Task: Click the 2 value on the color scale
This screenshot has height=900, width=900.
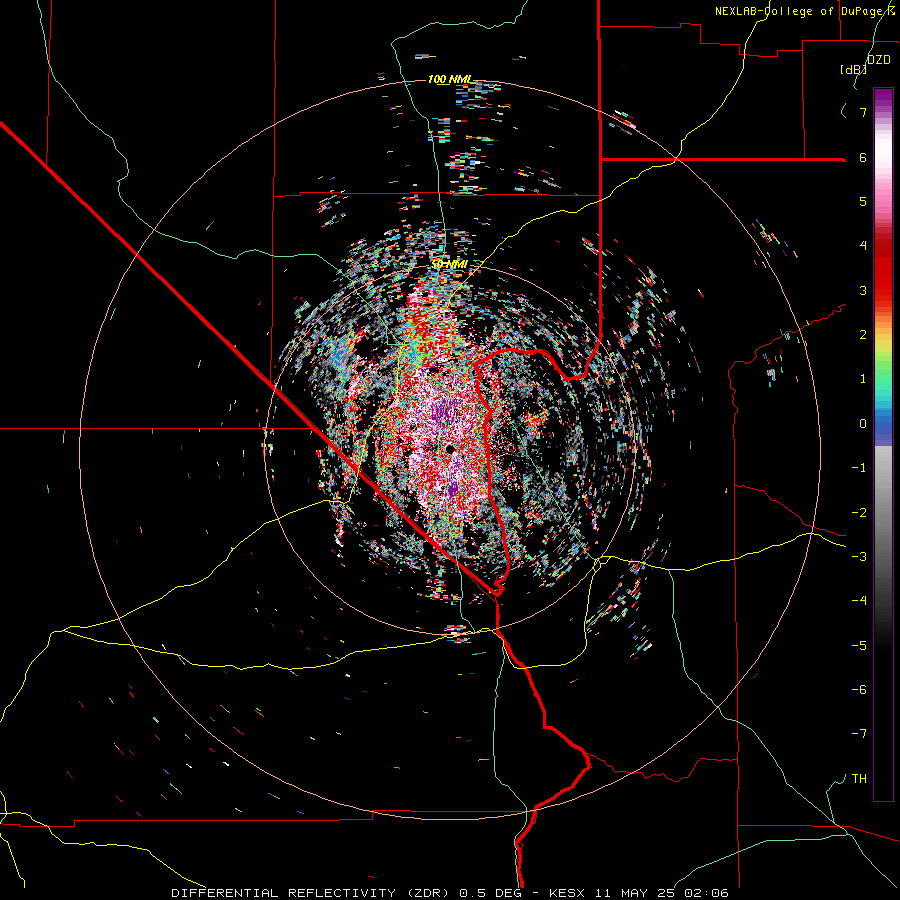Action: [x=863, y=335]
